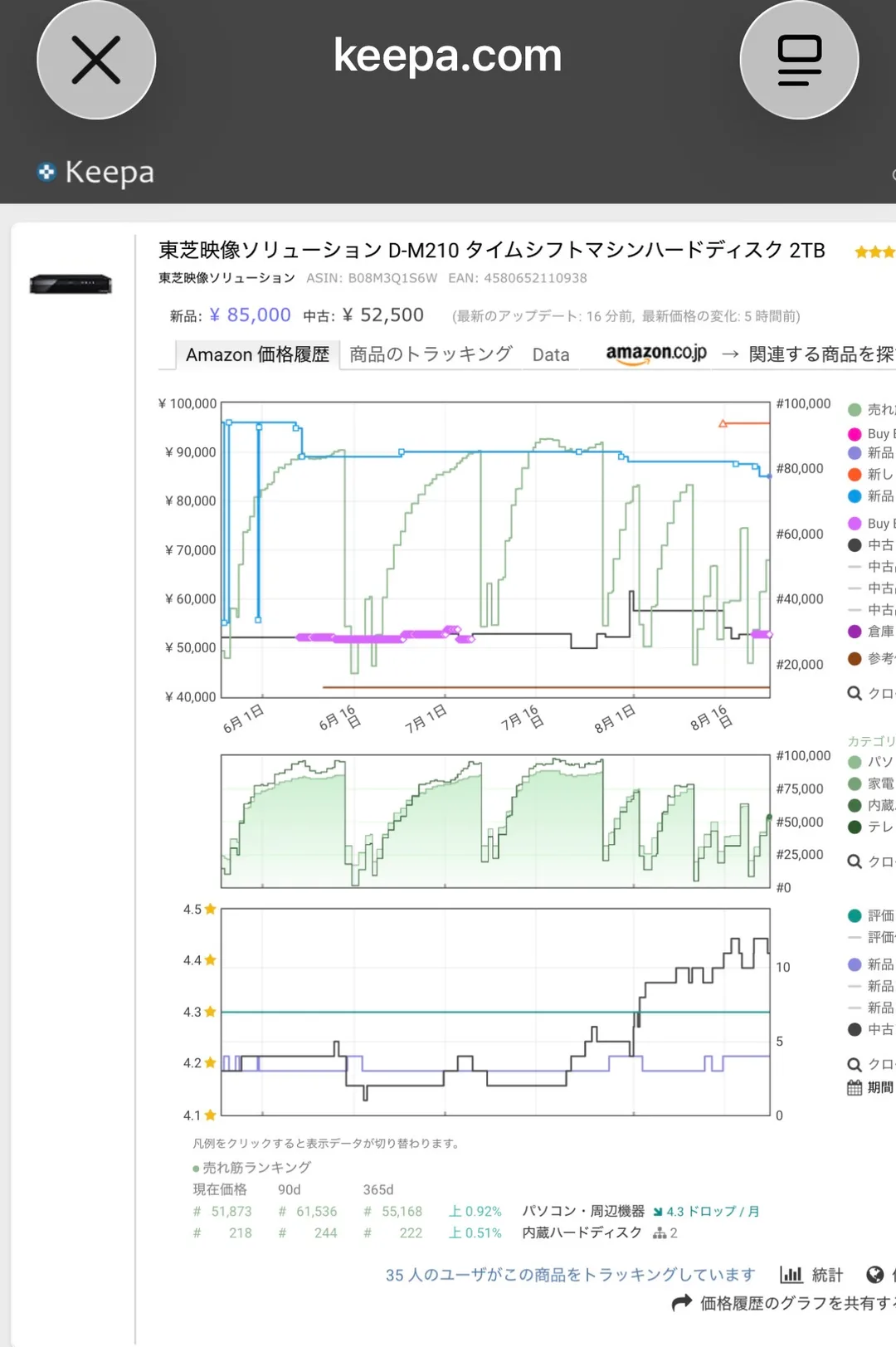Open the product title link for D-M210

click(492, 250)
